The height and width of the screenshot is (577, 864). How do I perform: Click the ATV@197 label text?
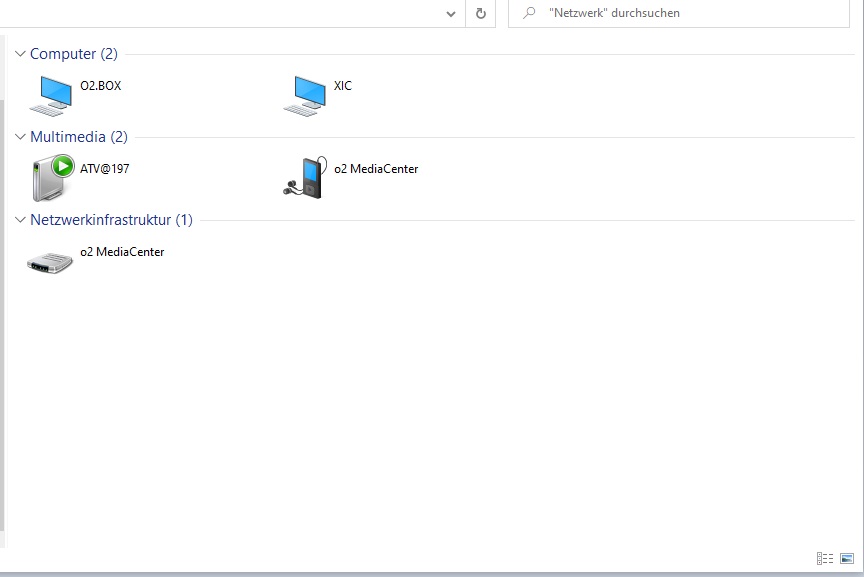[x=105, y=169]
